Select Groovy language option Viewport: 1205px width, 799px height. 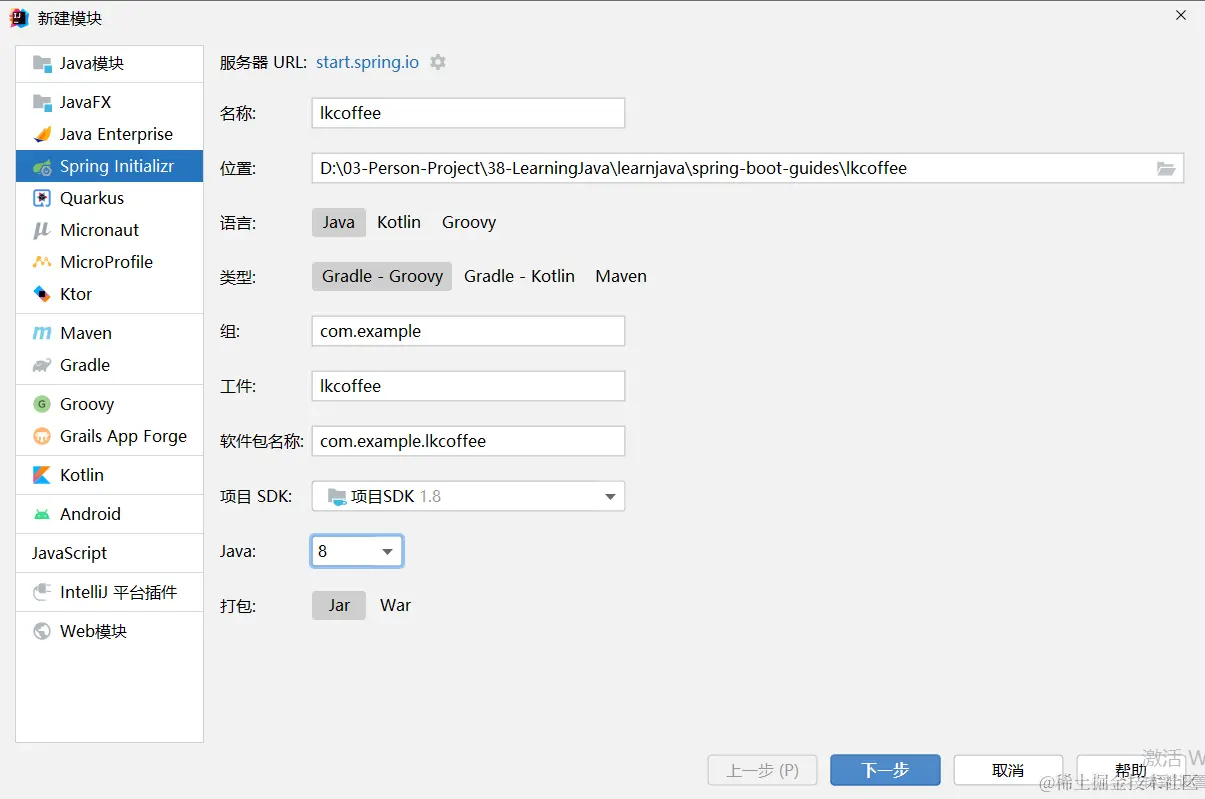469,222
